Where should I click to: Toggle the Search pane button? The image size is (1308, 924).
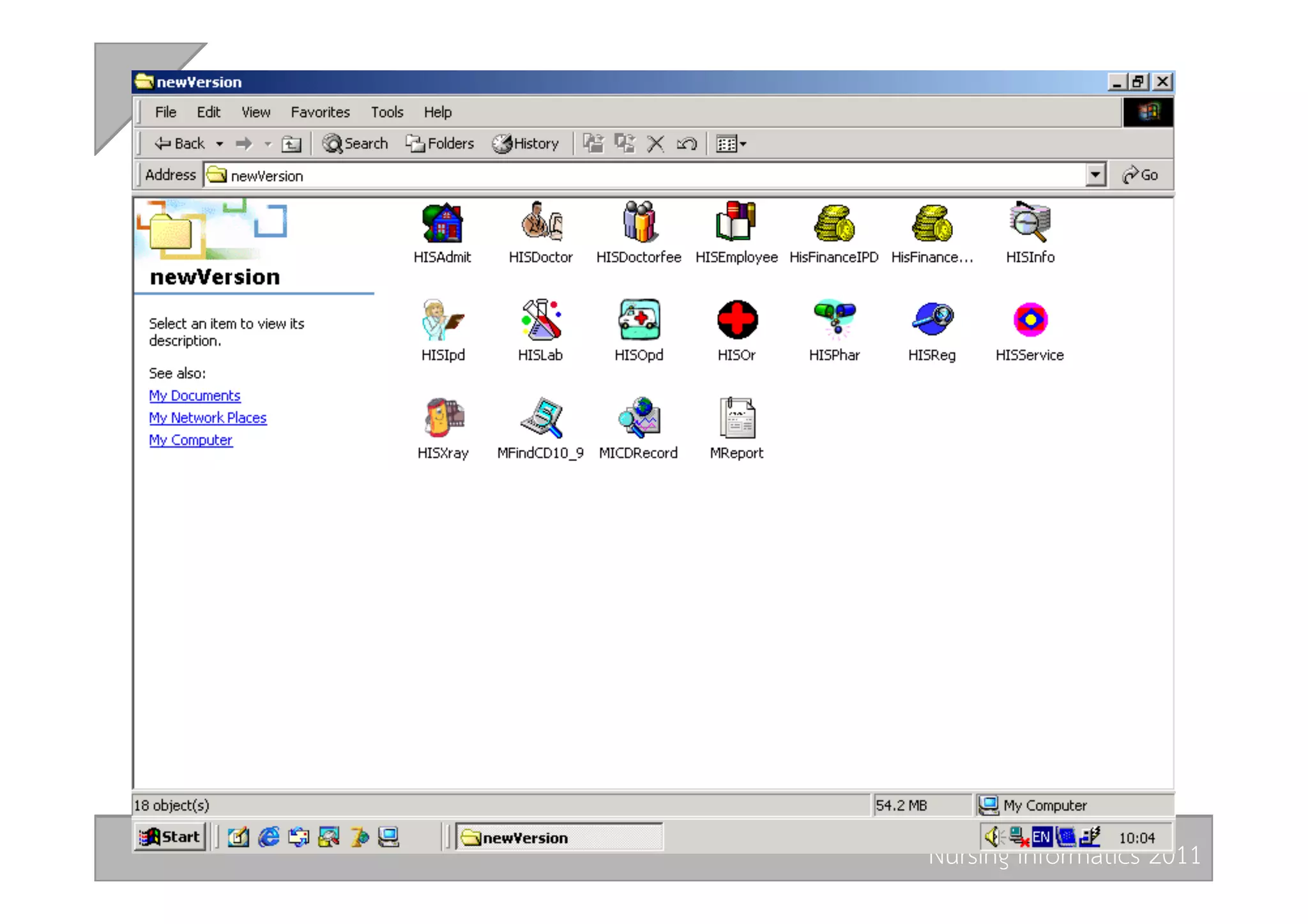355,144
